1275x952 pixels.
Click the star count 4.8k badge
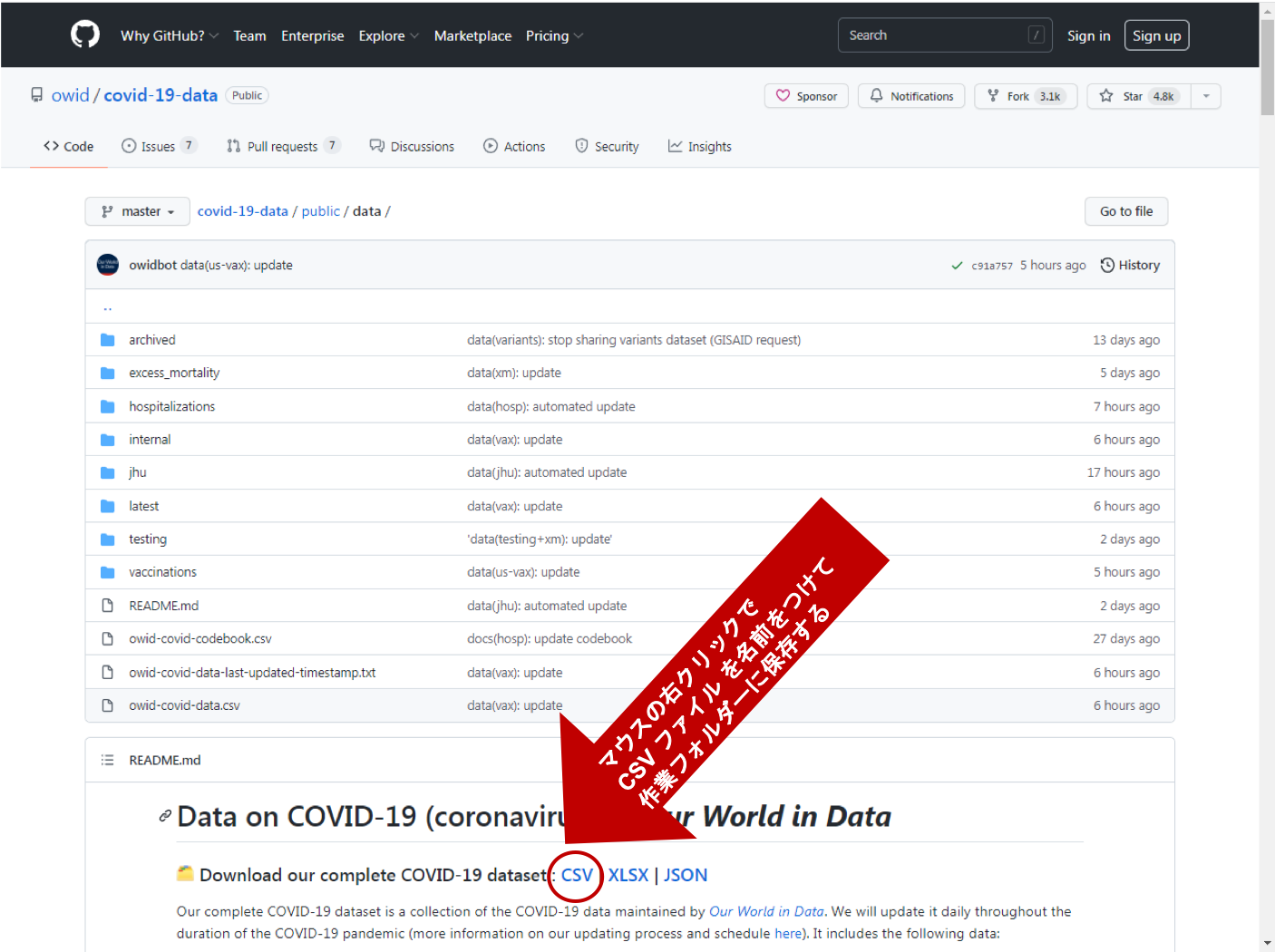pos(1163,96)
